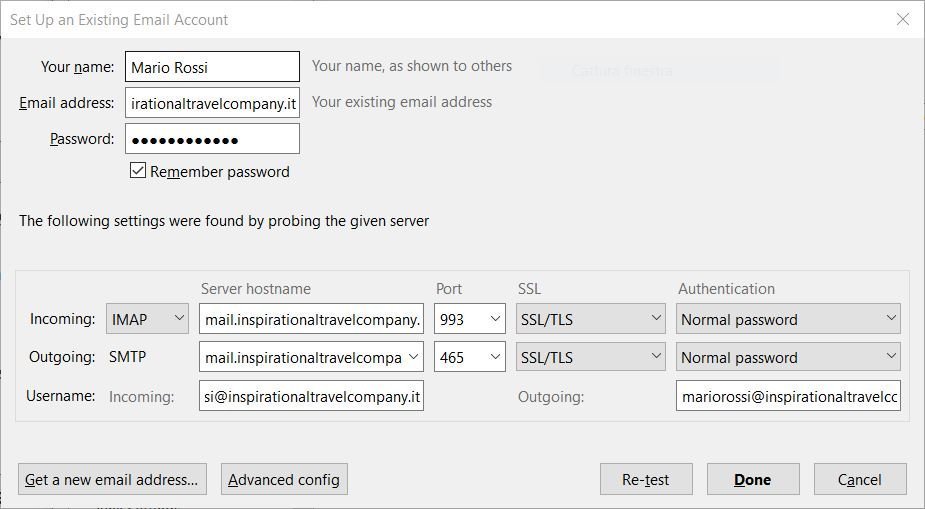Click the outgoing username field

788,396
